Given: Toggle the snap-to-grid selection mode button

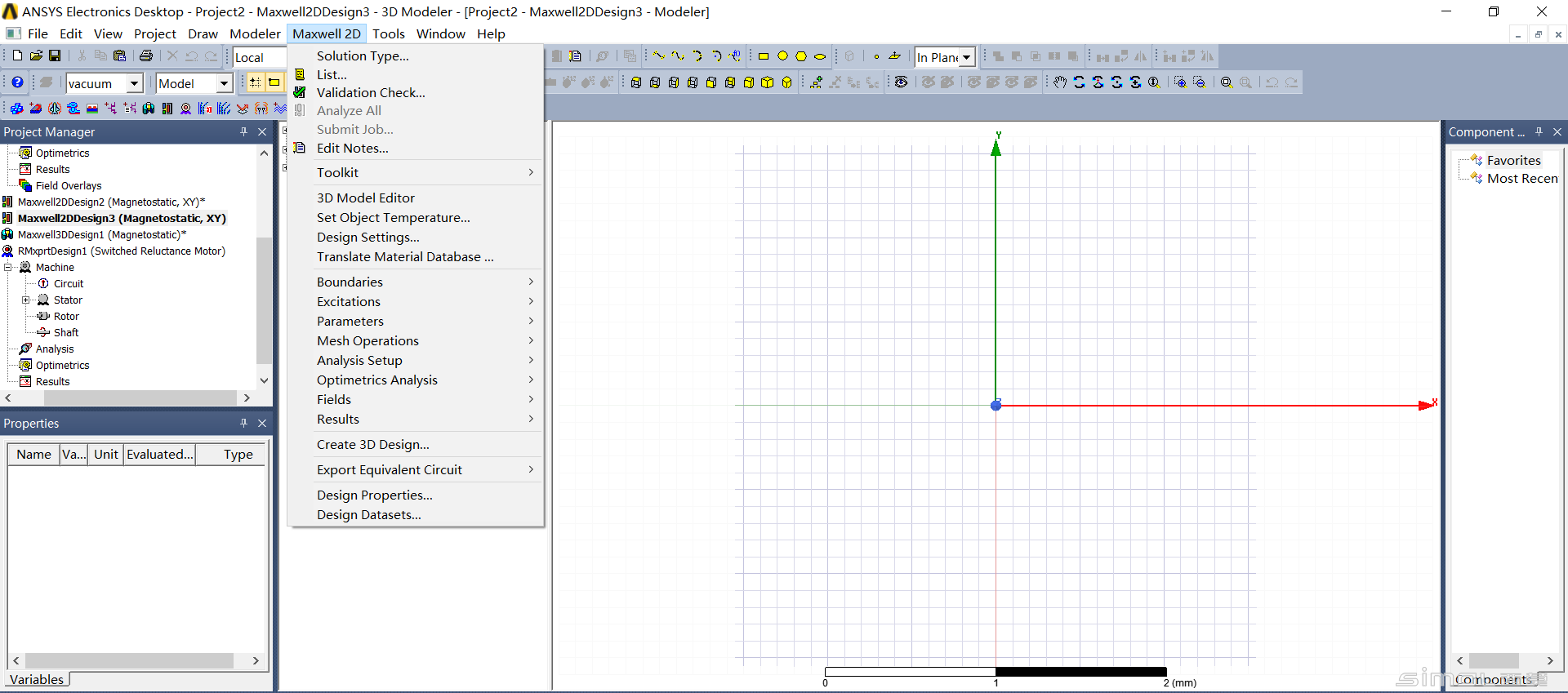Looking at the screenshot, I should click(x=256, y=82).
